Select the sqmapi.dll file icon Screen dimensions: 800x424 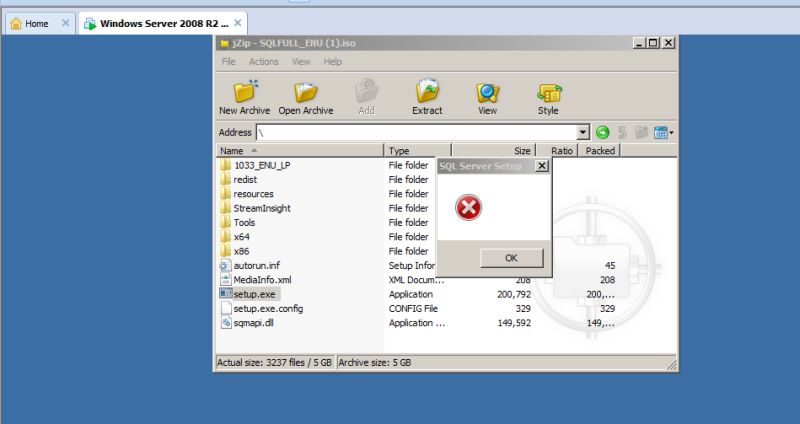[226, 322]
